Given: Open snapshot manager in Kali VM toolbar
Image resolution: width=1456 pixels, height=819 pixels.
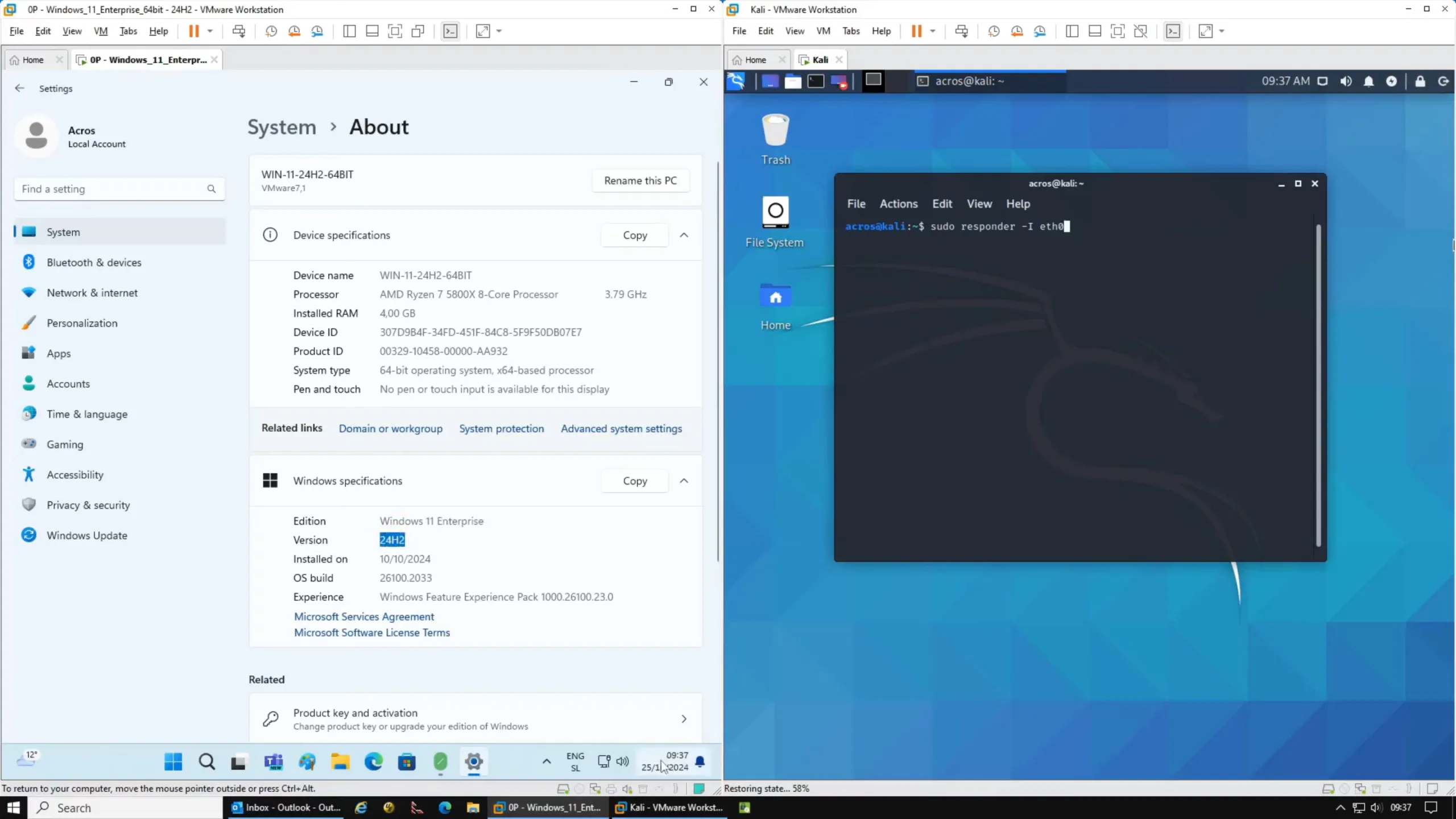Looking at the screenshot, I should 1040,31.
